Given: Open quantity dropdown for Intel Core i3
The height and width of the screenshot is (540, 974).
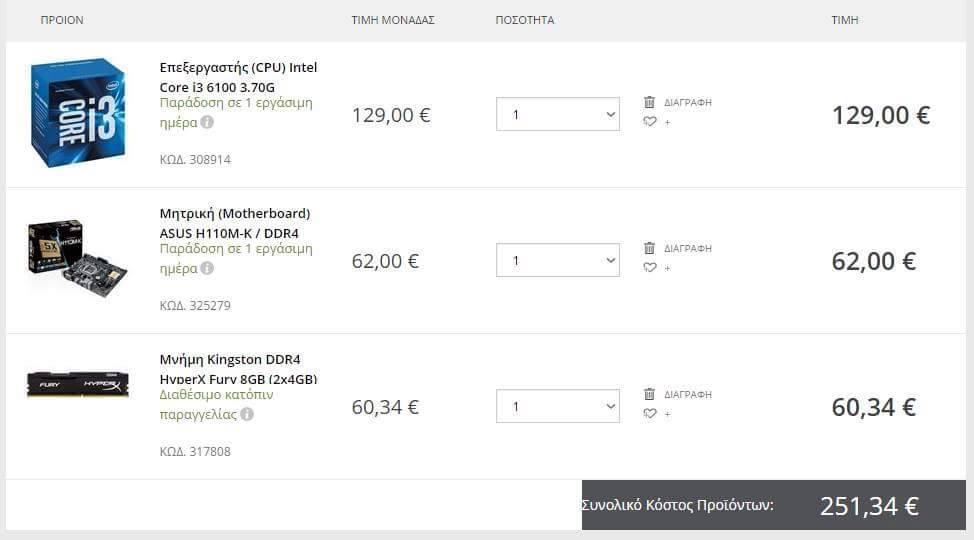Looking at the screenshot, I should 558,114.
